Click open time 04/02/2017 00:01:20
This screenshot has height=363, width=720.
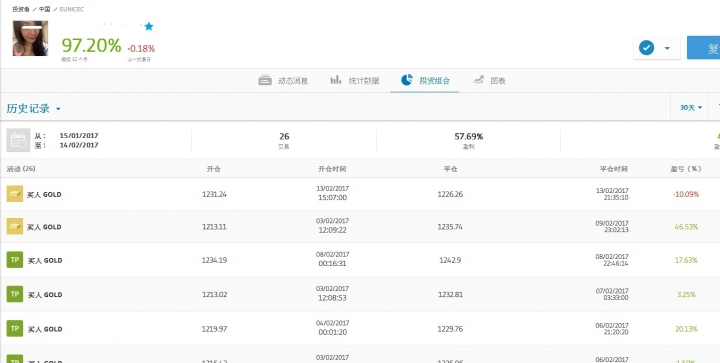pos(332,328)
